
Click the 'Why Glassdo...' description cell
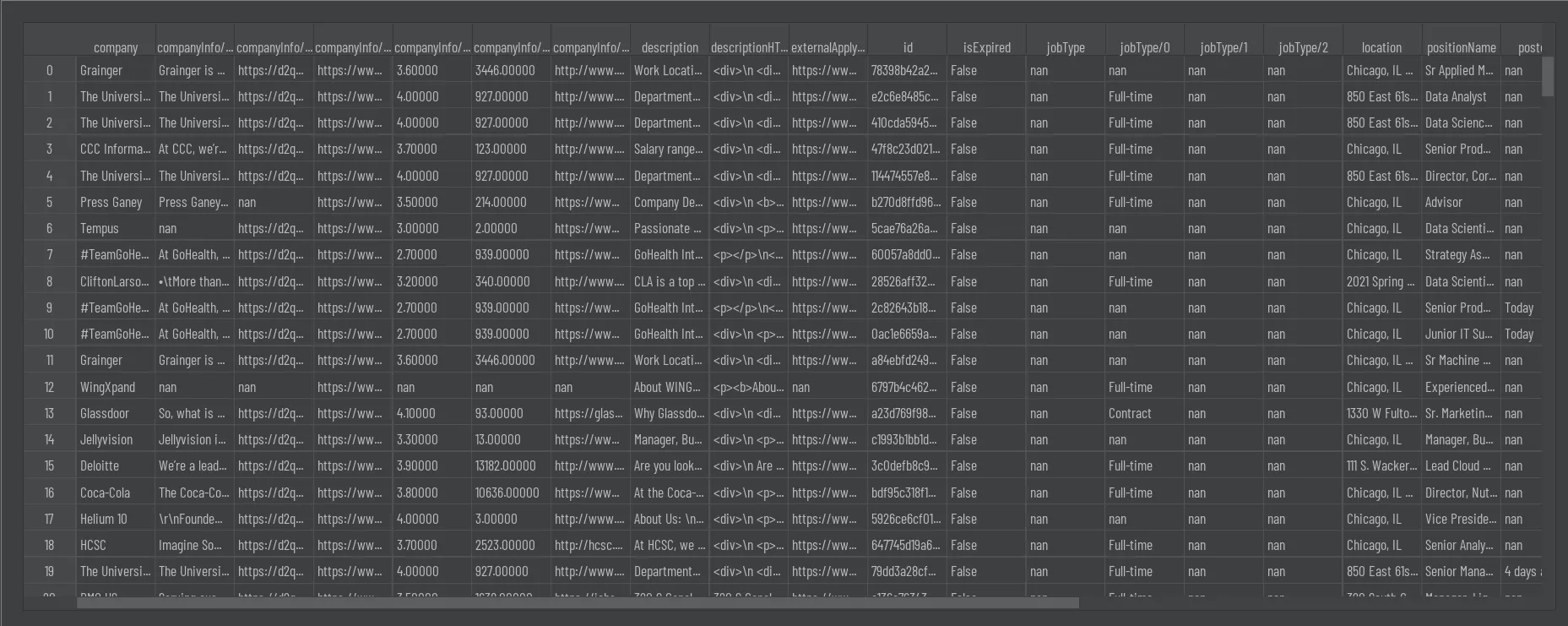(670, 413)
